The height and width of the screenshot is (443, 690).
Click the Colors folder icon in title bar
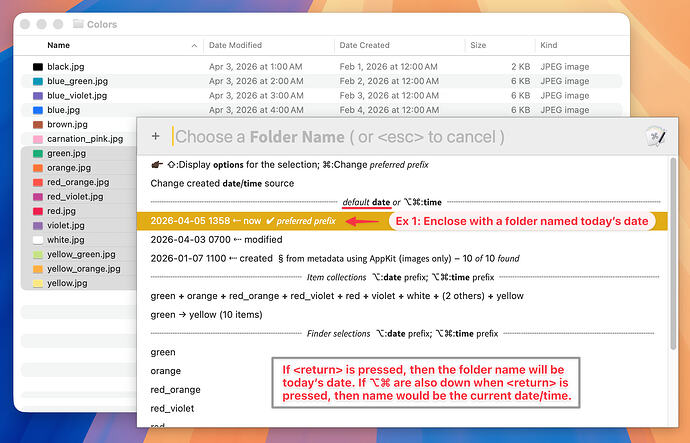point(78,24)
